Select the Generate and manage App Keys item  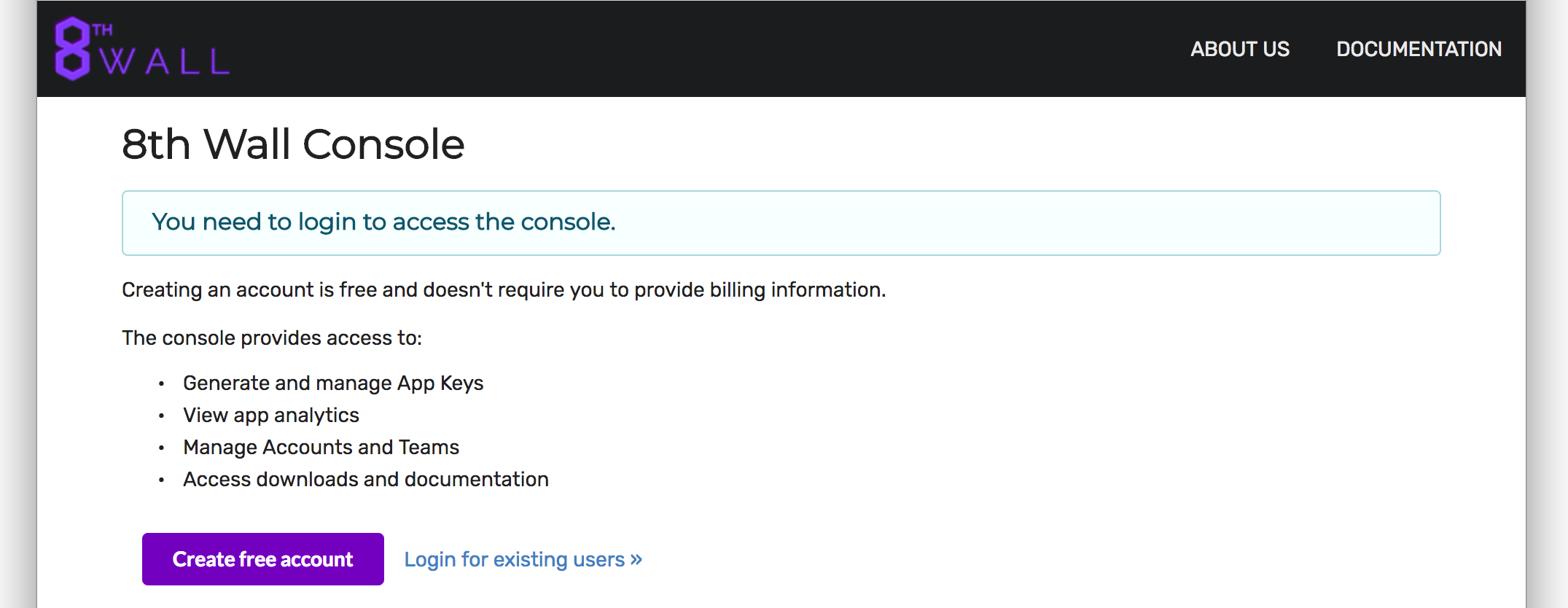click(333, 383)
